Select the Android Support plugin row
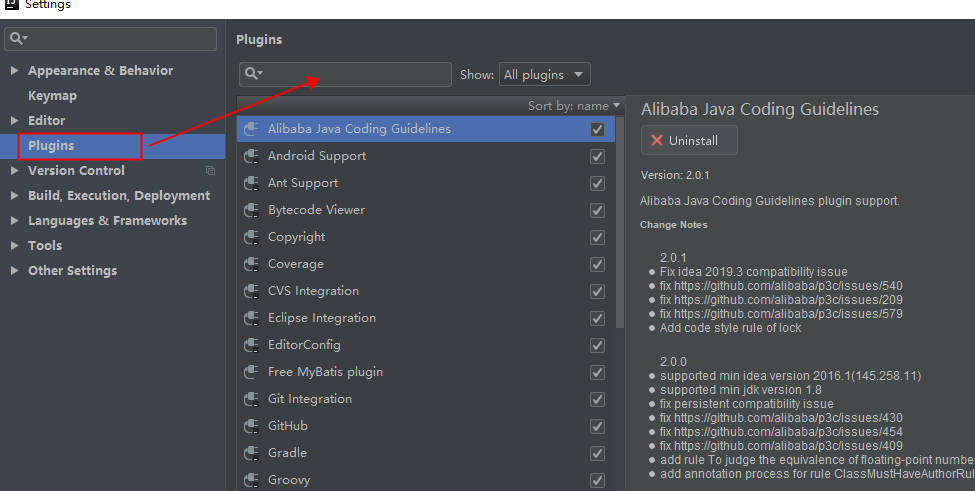Image resolution: width=975 pixels, height=491 pixels. click(x=425, y=156)
